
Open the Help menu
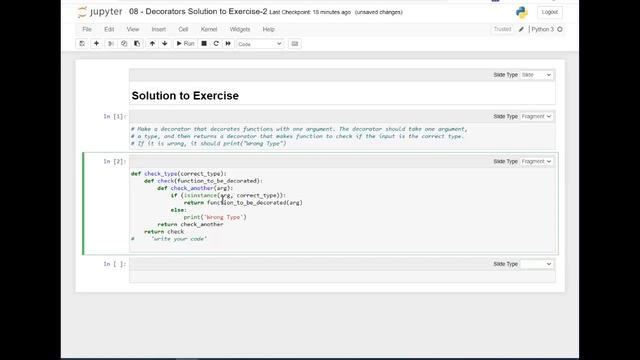[269, 29]
